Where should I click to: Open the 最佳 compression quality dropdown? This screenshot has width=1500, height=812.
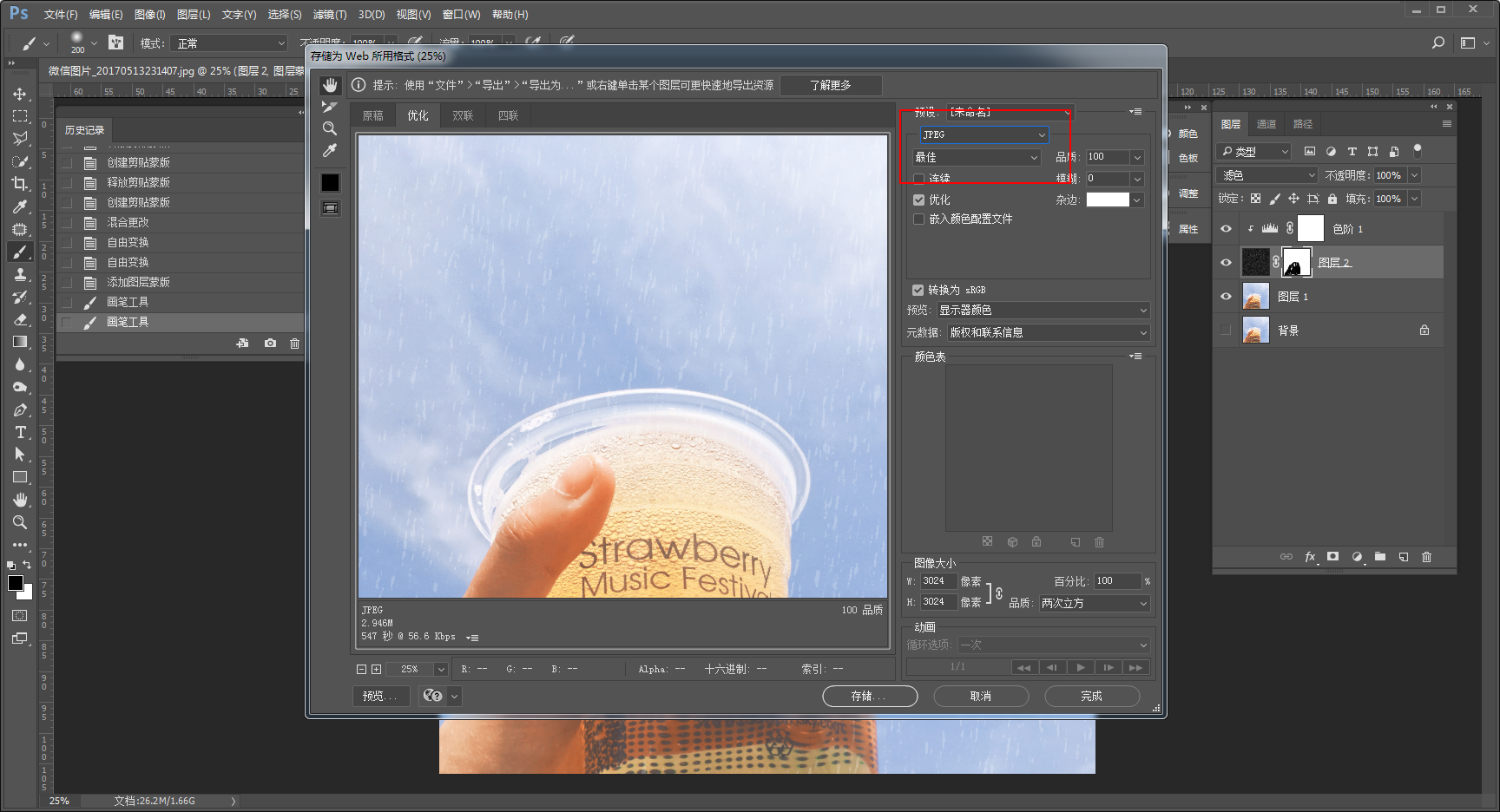point(977,157)
